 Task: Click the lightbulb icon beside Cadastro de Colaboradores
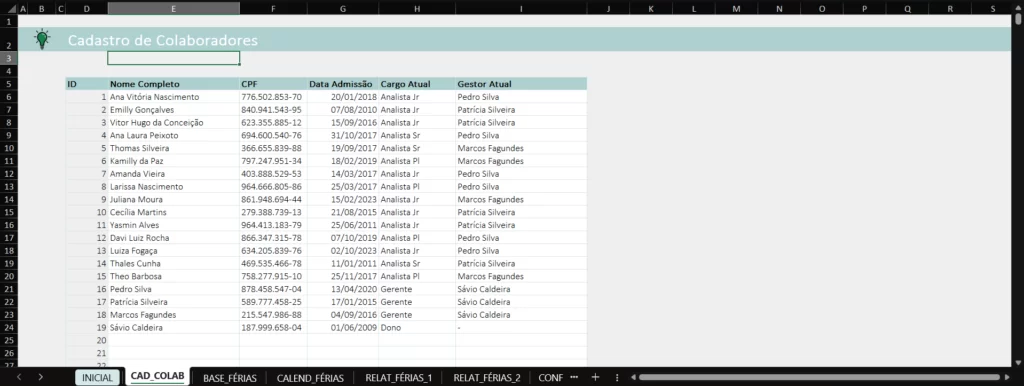[x=42, y=39]
